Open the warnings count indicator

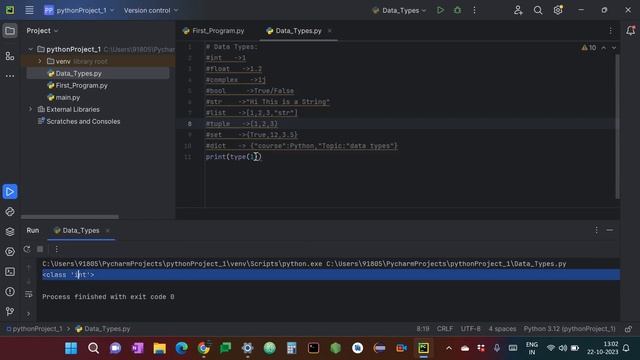589,48
